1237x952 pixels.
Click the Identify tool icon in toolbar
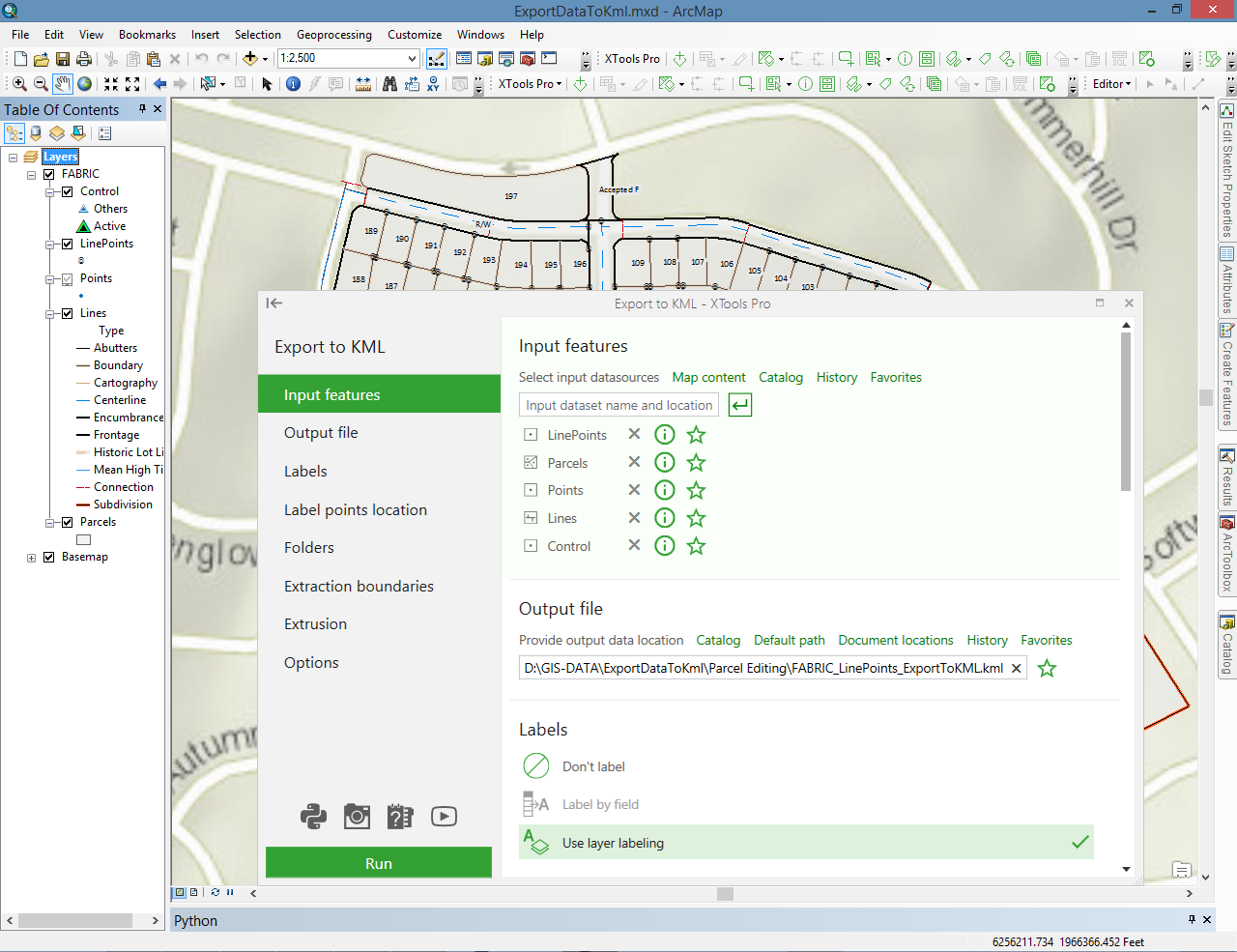point(293,84)
